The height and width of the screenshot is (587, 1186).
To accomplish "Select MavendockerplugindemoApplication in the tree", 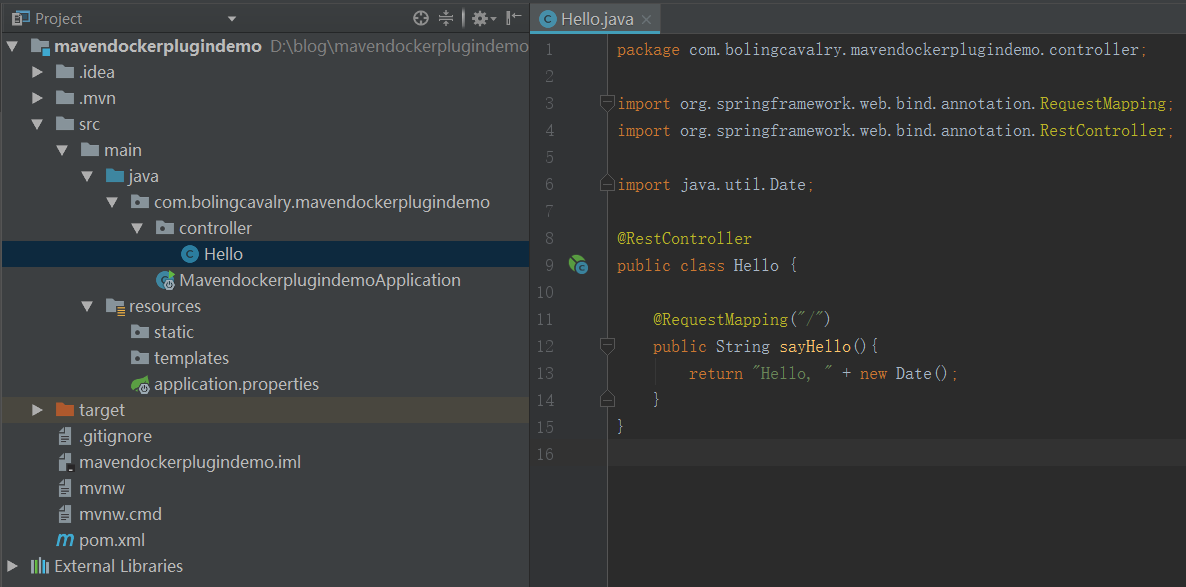I will pyautogui.click(x=320, y=280).
